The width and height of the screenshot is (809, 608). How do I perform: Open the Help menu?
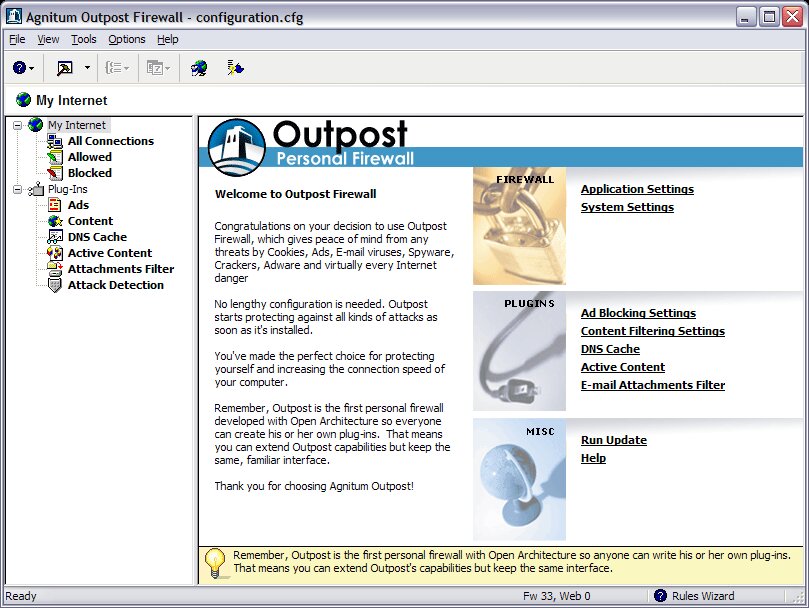pos(168,39)
